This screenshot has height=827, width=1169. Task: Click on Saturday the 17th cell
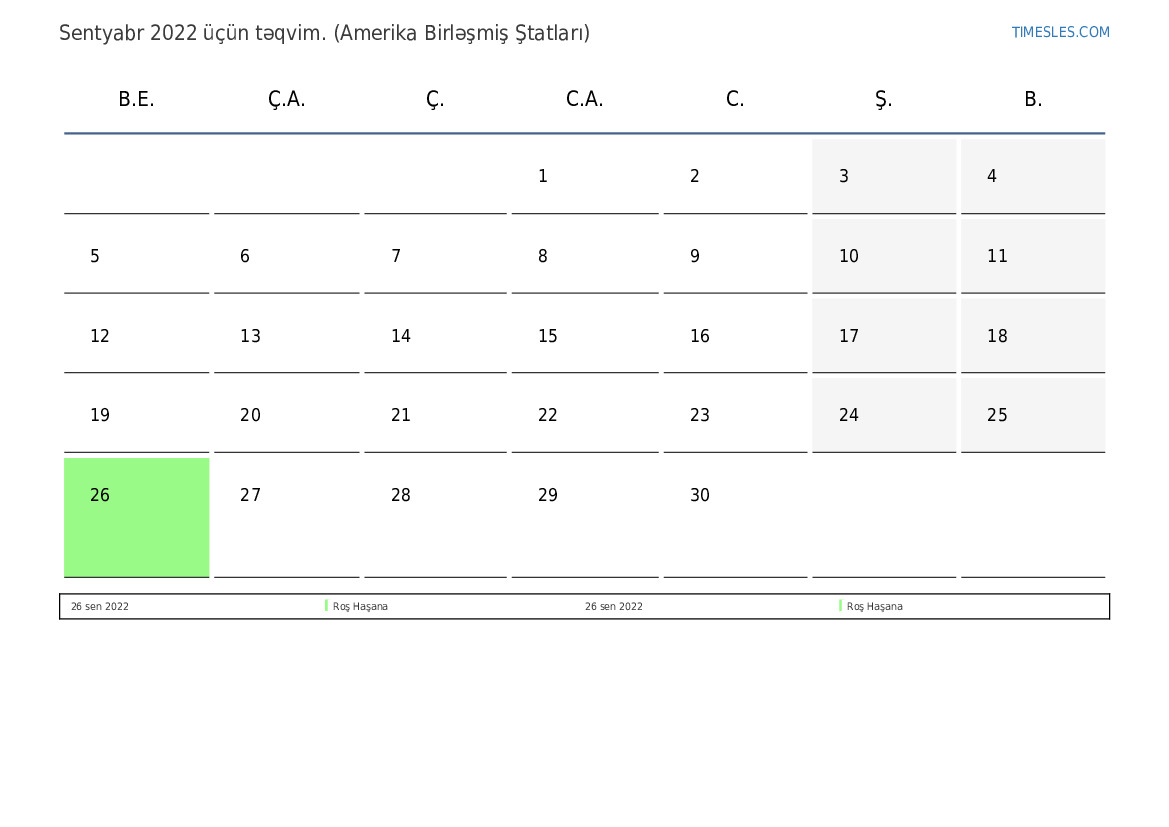click(883, 336)
